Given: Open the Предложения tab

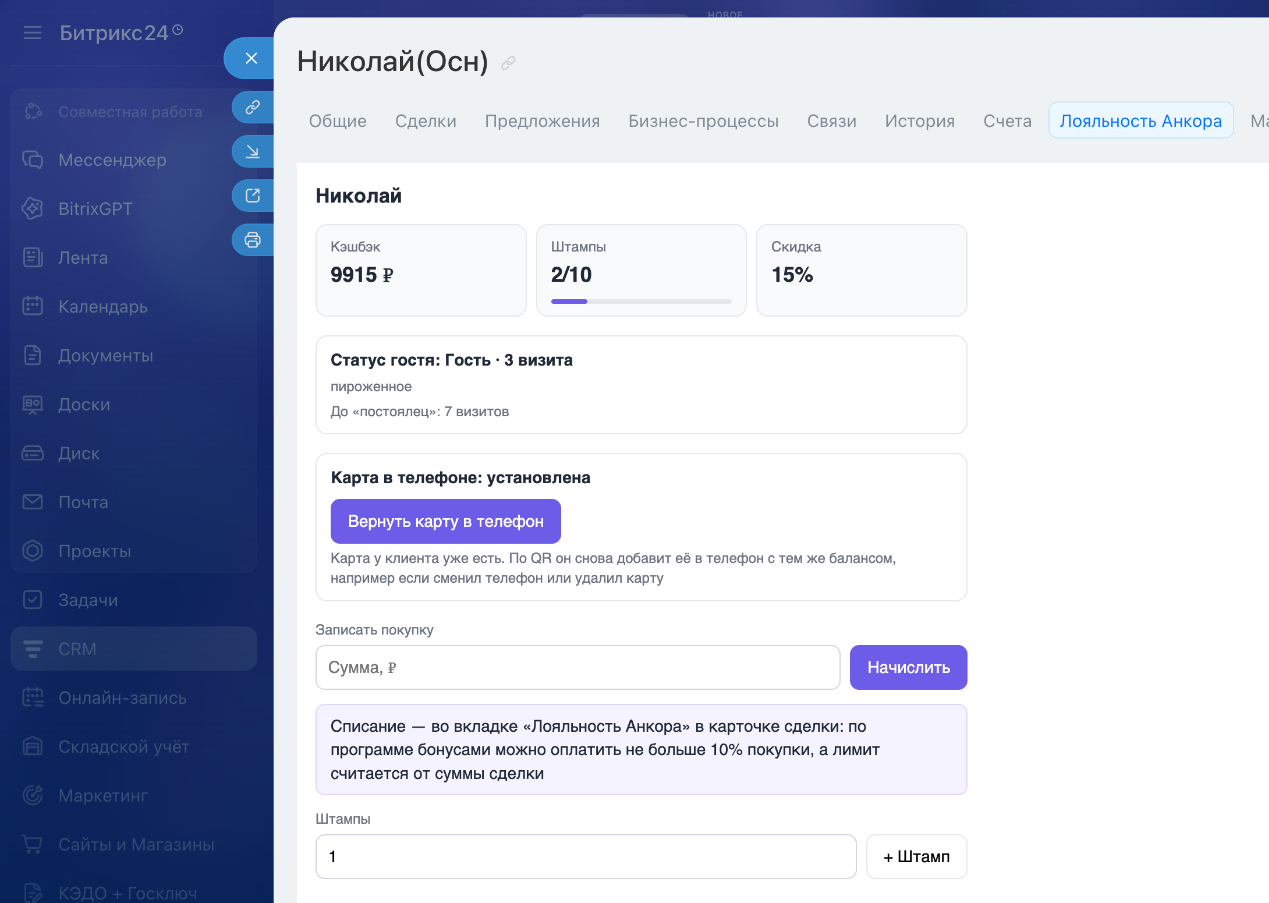Looking at the screenshot, I should [x=543, y=121].
